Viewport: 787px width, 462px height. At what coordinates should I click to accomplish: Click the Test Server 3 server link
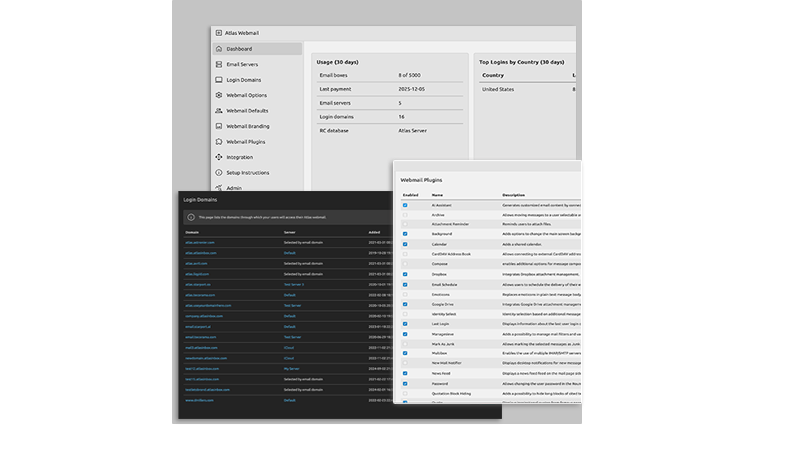(x=294, y=285)
